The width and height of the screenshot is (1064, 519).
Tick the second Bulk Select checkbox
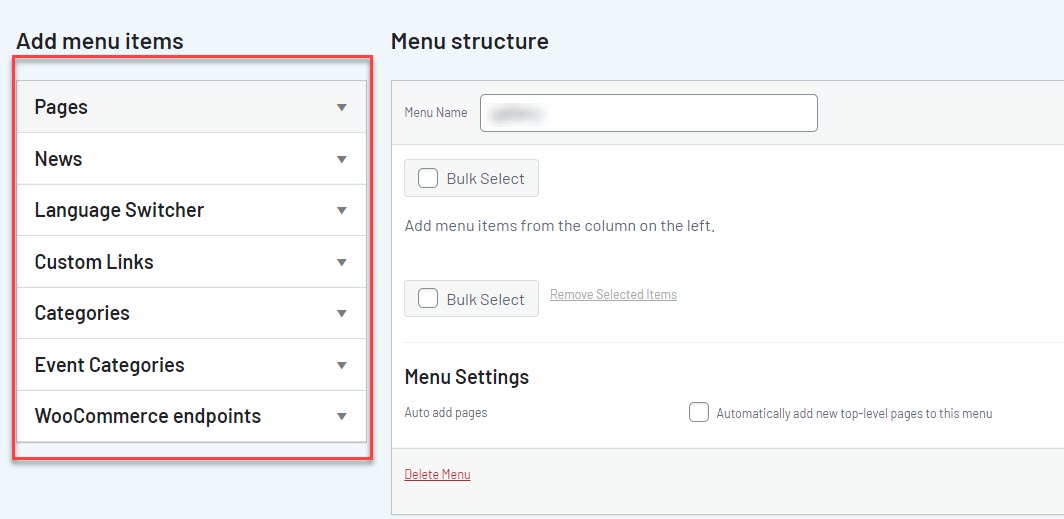tap(428, 298)
